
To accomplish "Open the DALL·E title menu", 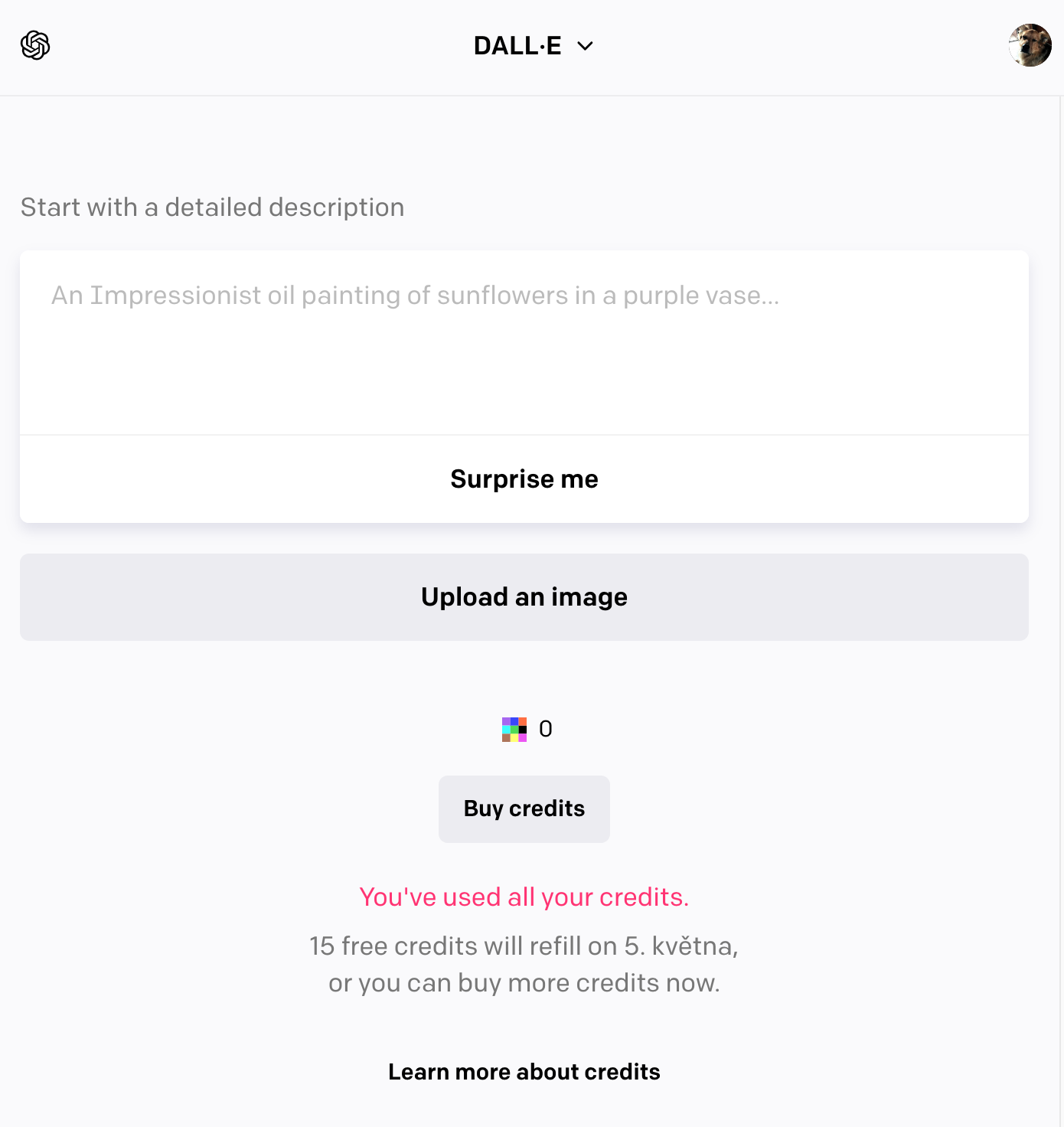I will [518, 46].
